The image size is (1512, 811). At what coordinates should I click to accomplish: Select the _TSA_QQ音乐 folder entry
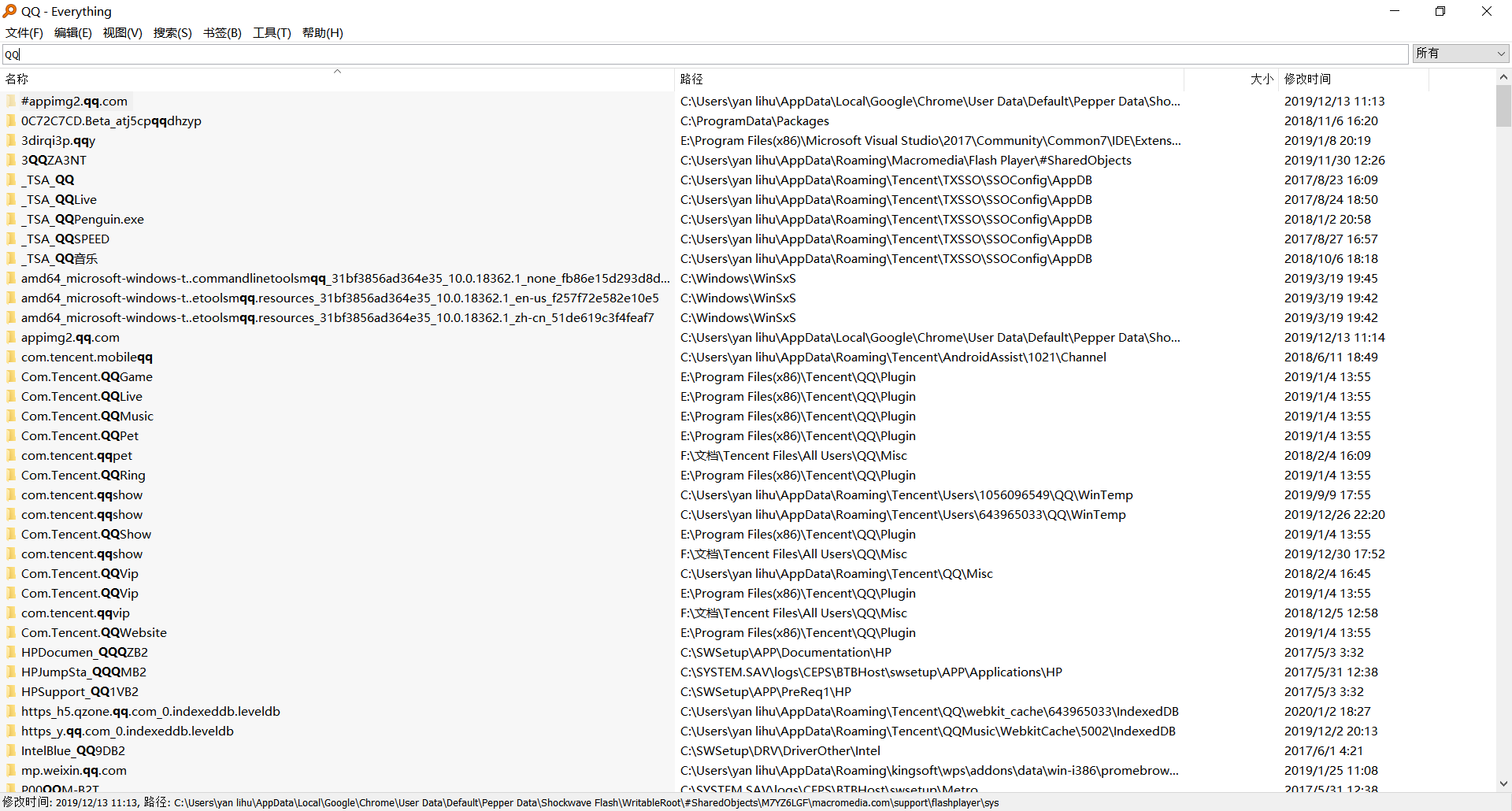point(60,259)
